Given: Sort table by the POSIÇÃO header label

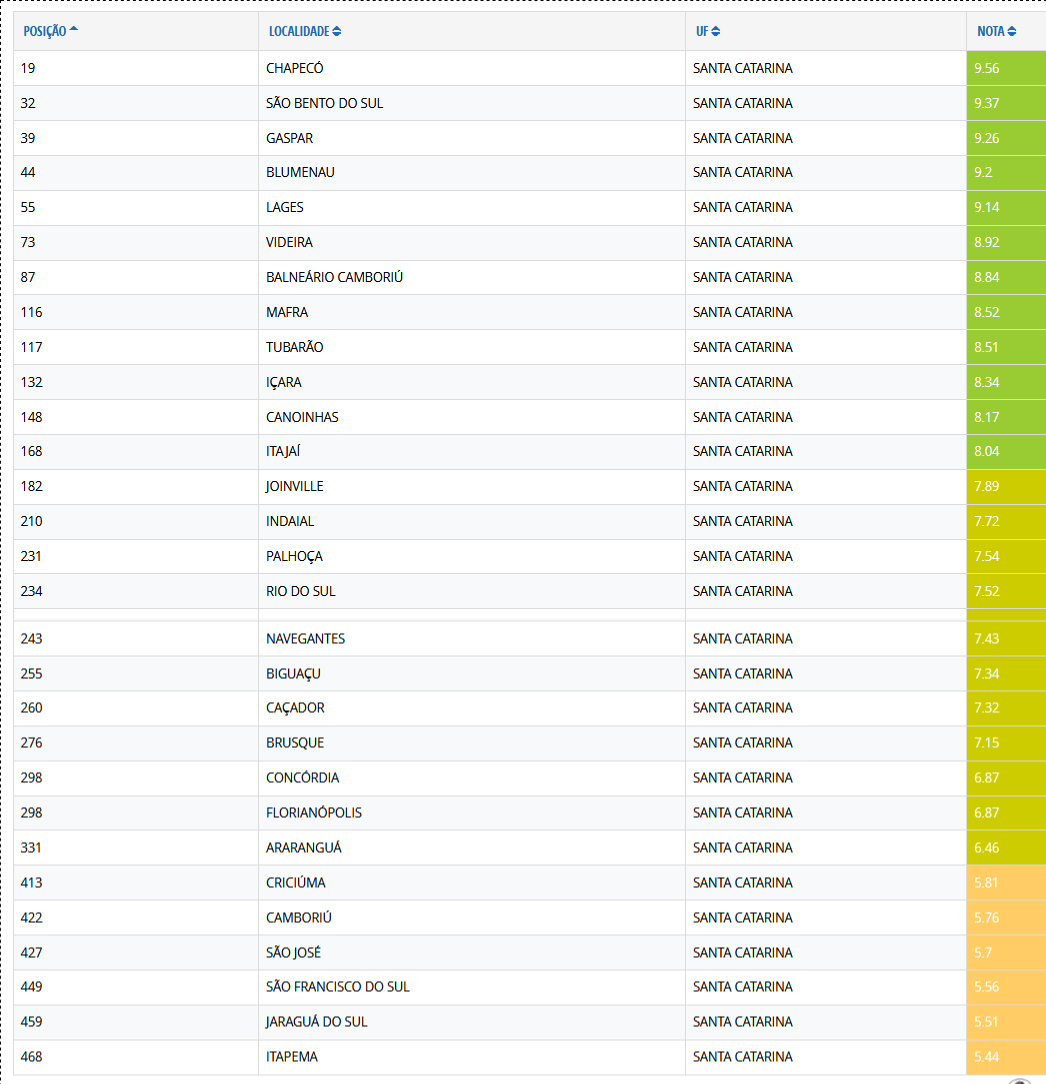Looking at the screenshot, I should (45, 32).
